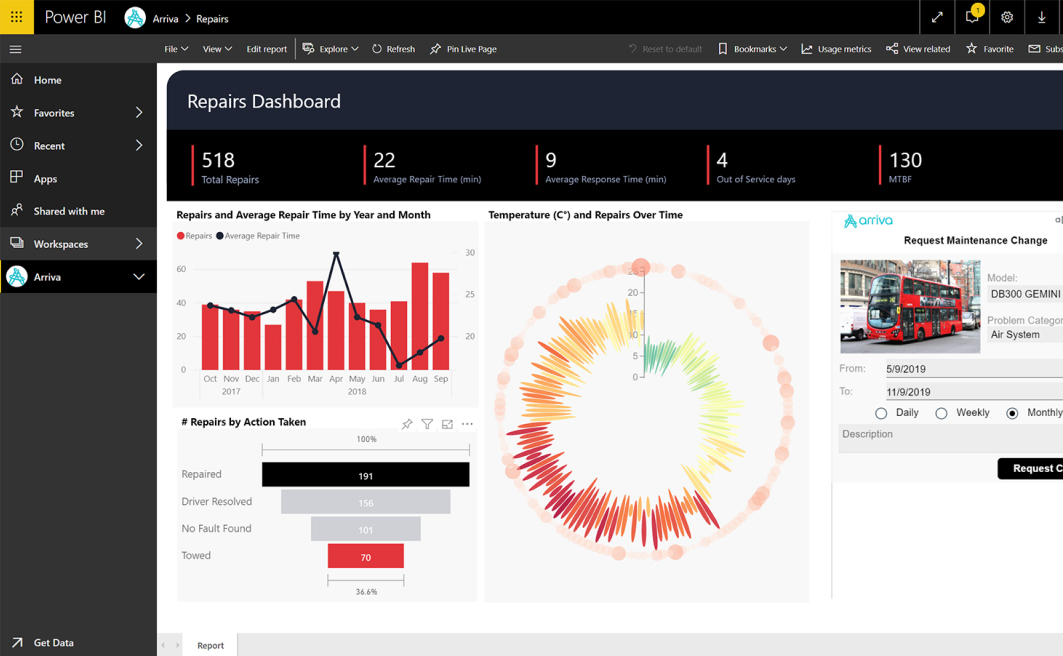Select the Daily radio button
This screenshot has height=656, width=1063.
(x=881, y=413)
